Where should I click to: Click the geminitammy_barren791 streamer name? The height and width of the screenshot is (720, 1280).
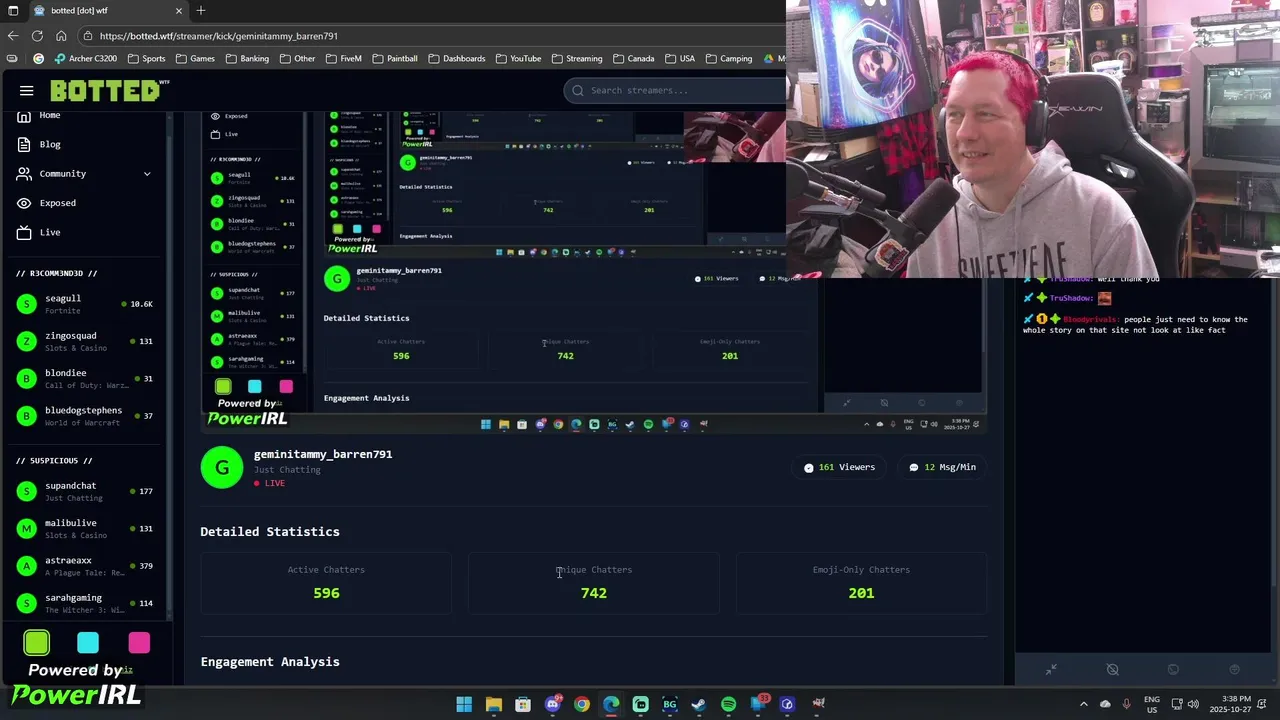click(323, 454)
